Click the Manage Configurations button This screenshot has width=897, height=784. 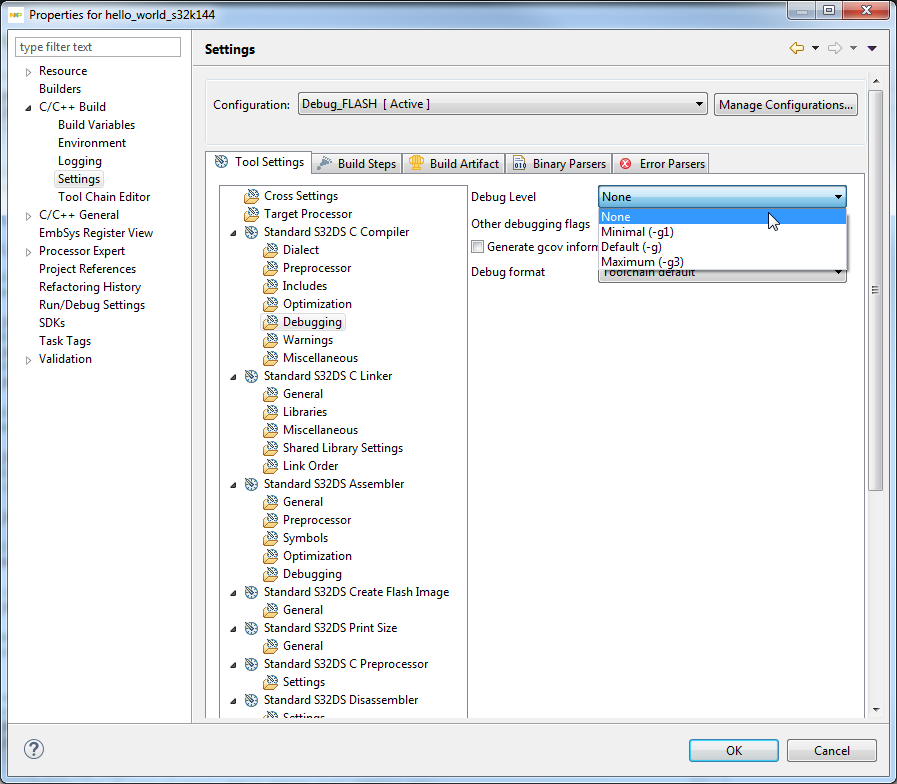coord(784,104)
